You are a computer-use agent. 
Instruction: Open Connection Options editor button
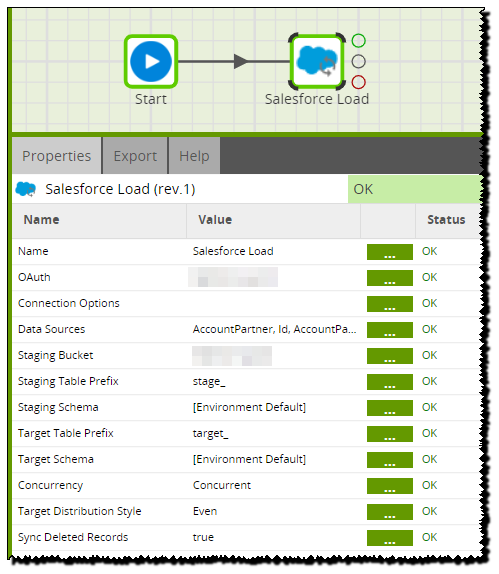pyautogui.click(x=390, y=304)
